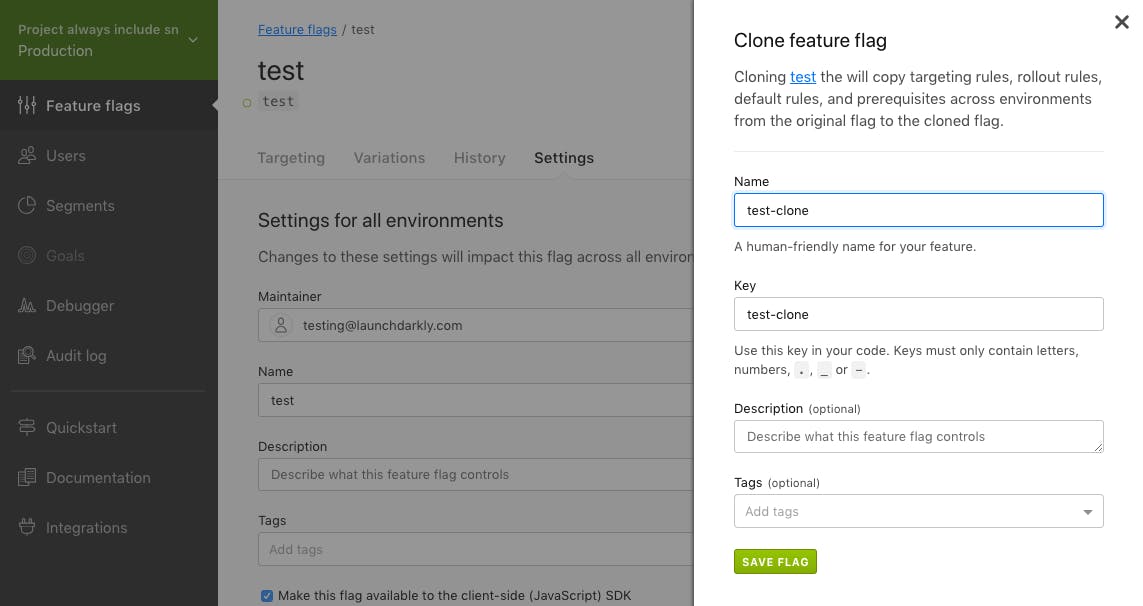Focus the clone Description text area
Image resolution: width=1143 pixels, height=606 pixels.
click(x=918, y=437)
